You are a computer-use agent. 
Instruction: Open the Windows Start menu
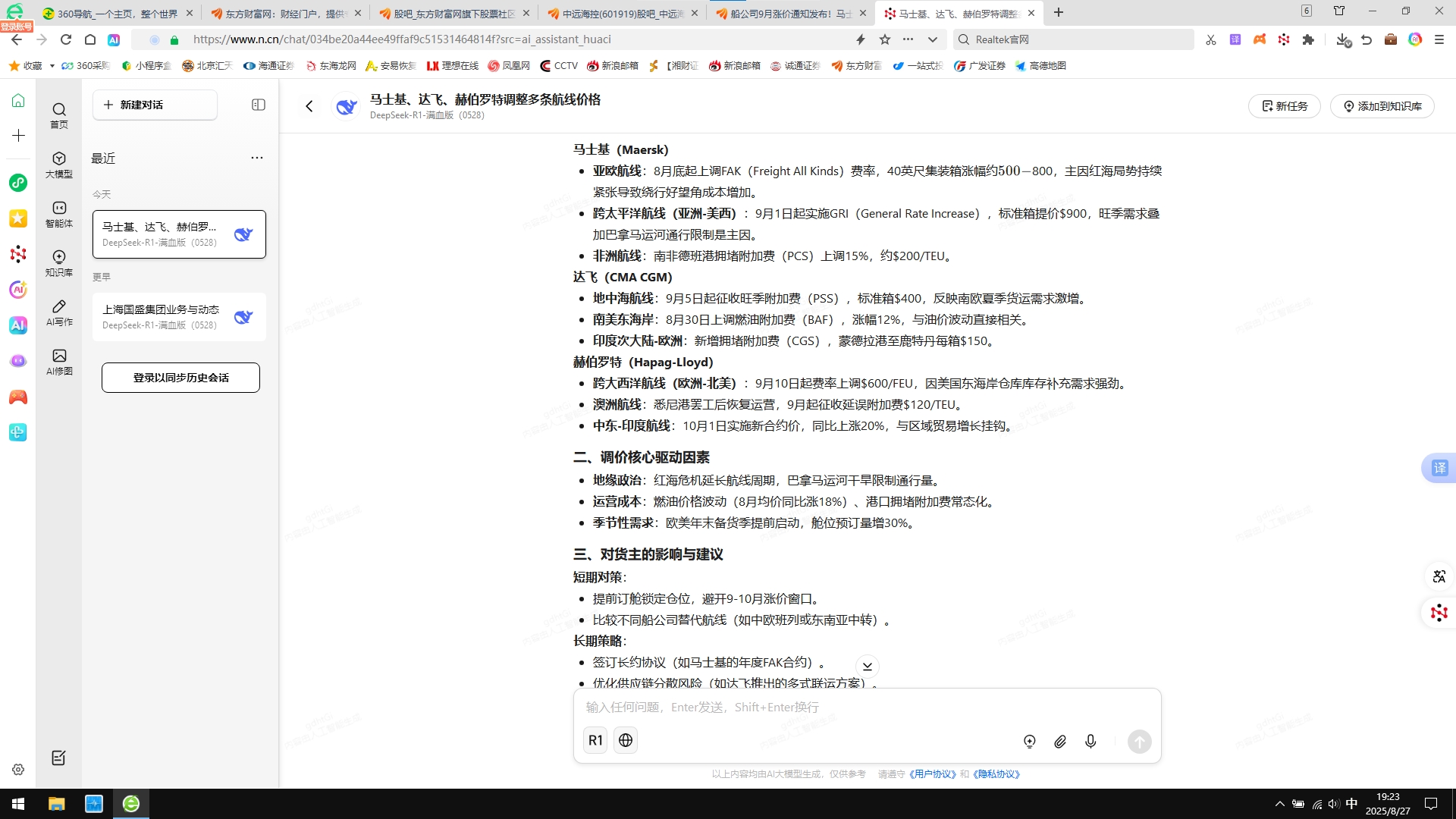click(x=18, y=804)
